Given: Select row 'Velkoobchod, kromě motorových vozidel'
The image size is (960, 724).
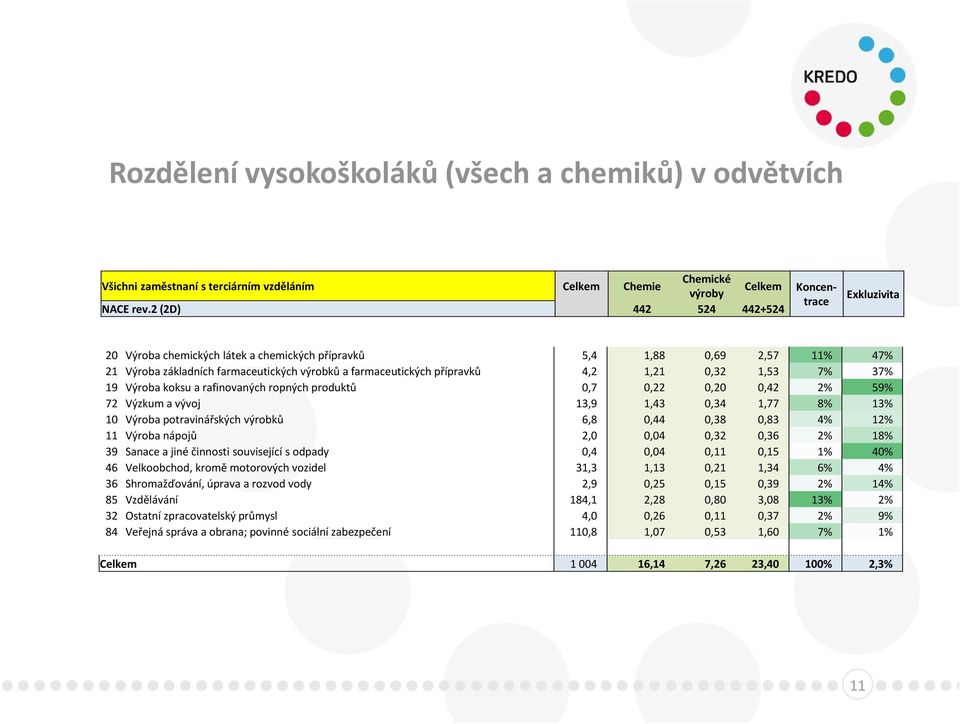Looking at the screenshot, I should [x=501, y=468].
